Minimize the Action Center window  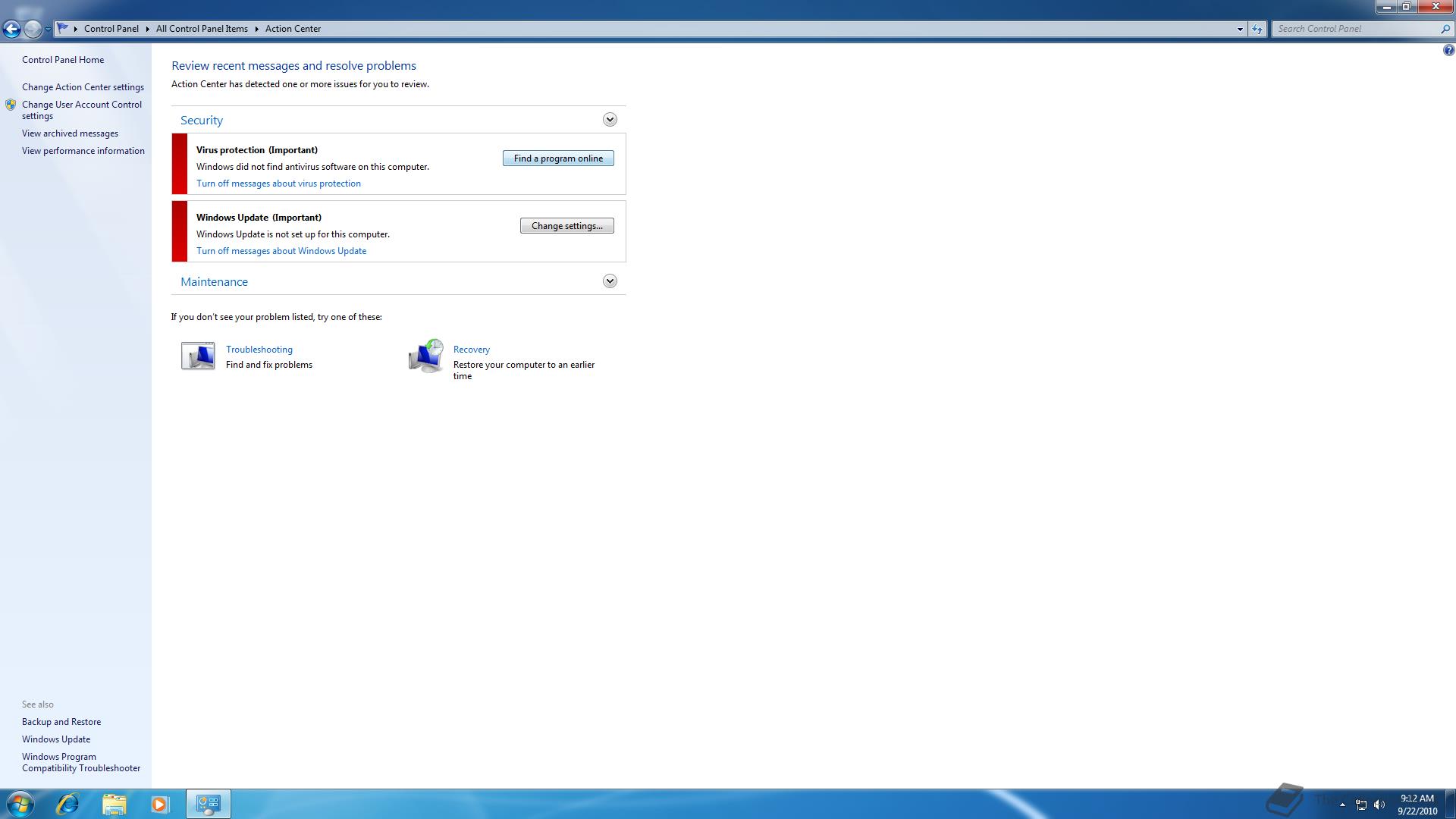1386,6
